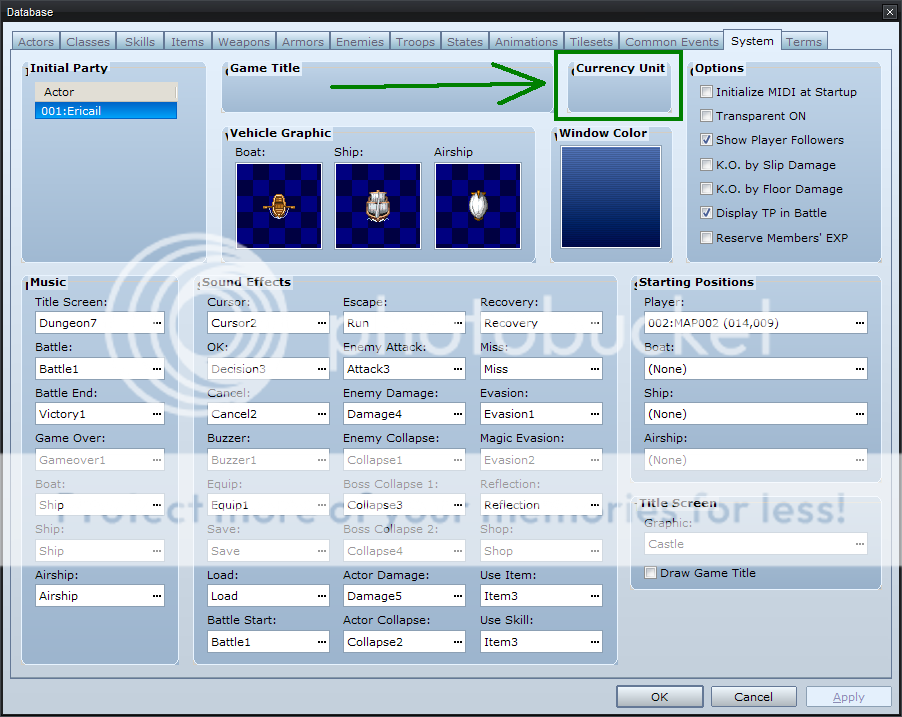Toggle the Draw Game Title checkbox
The image size is (902, 717).
(x=651, y=573)
